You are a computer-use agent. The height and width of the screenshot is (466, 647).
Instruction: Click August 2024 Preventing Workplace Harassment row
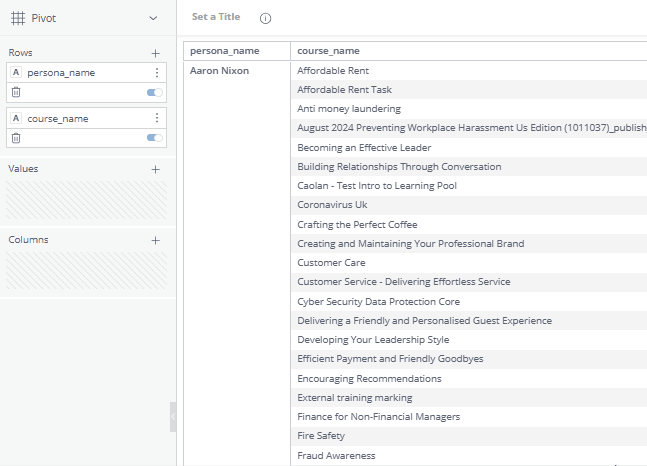coord(469,128)
